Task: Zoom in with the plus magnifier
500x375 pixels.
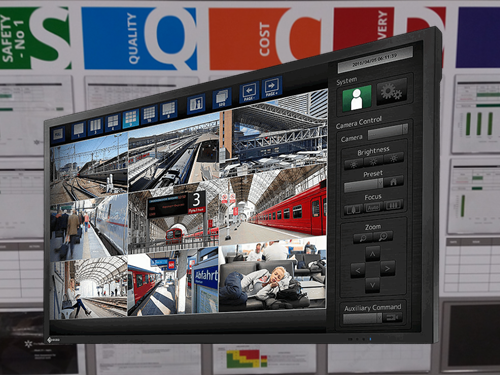Action: (x=383, y=237)
